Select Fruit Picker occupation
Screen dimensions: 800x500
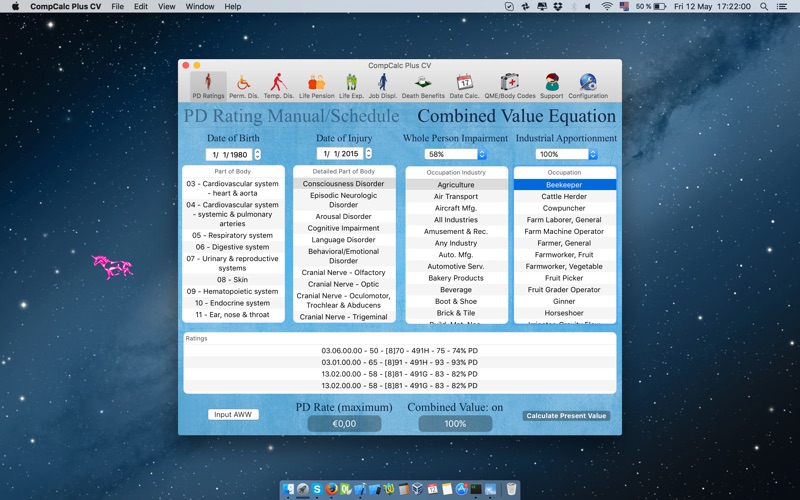tap(564, 278)
